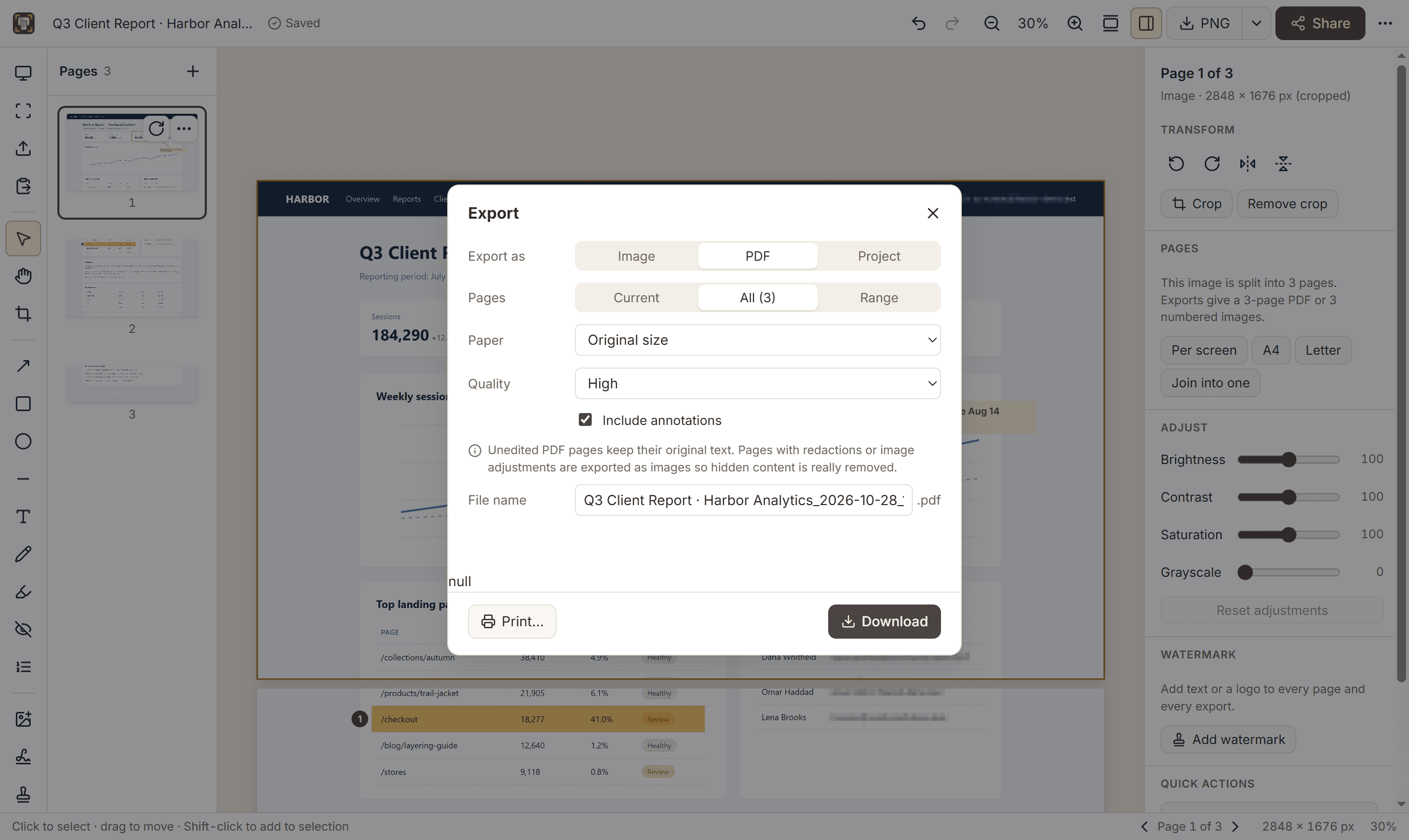Viewport: 1409px width, 840px height.
Task: Choose Range pages option
Action: [879, 298]
